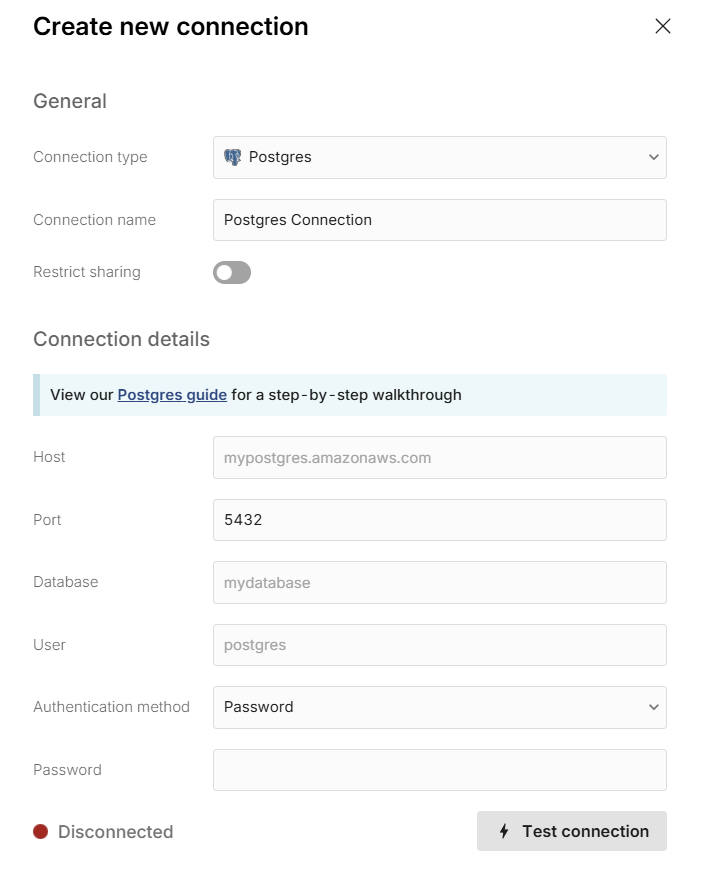Click the chevron on Connection type dropdown
This screenshot has height=872, width=707.
pos(653,157)
